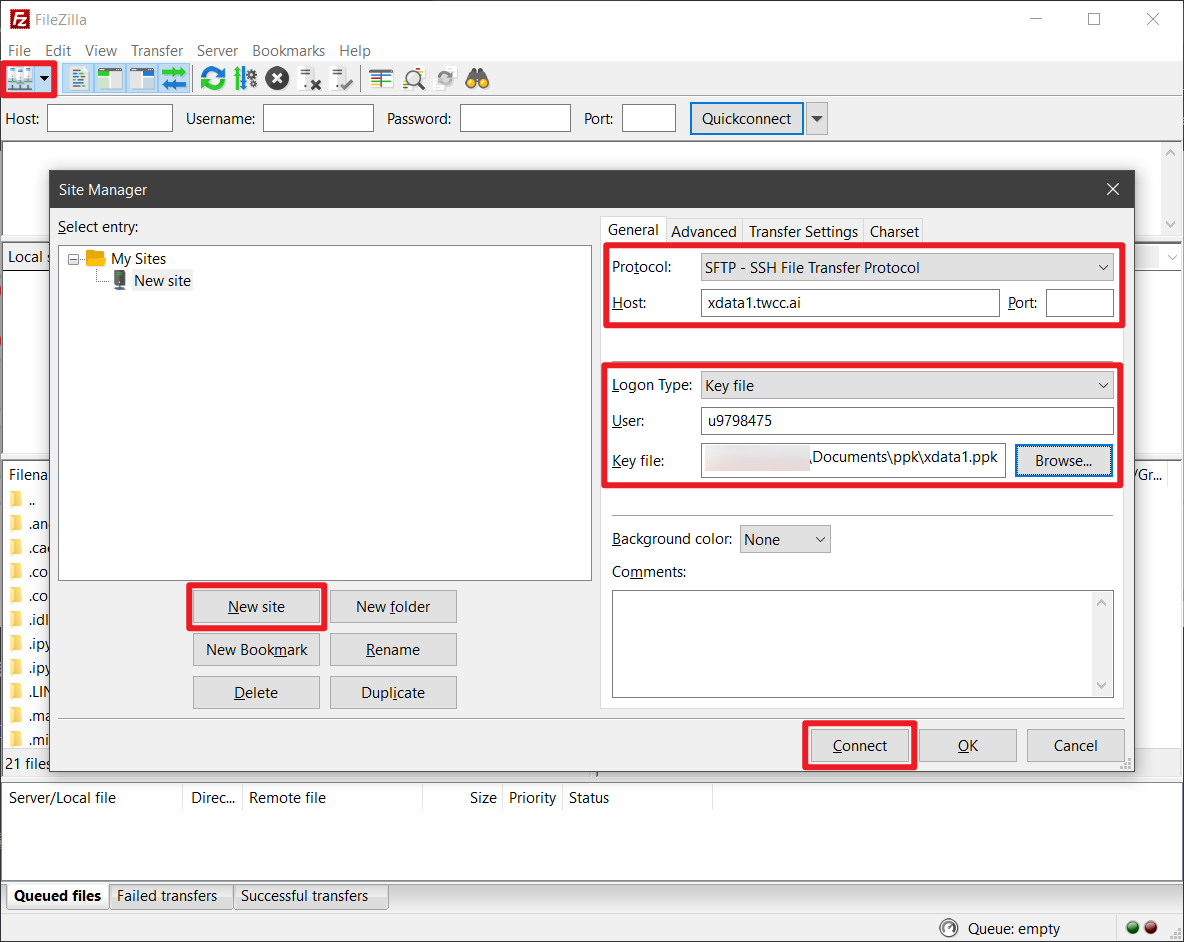Edit User field u9798475
The height and width of the screenshot is (942, 1184).
907,421
